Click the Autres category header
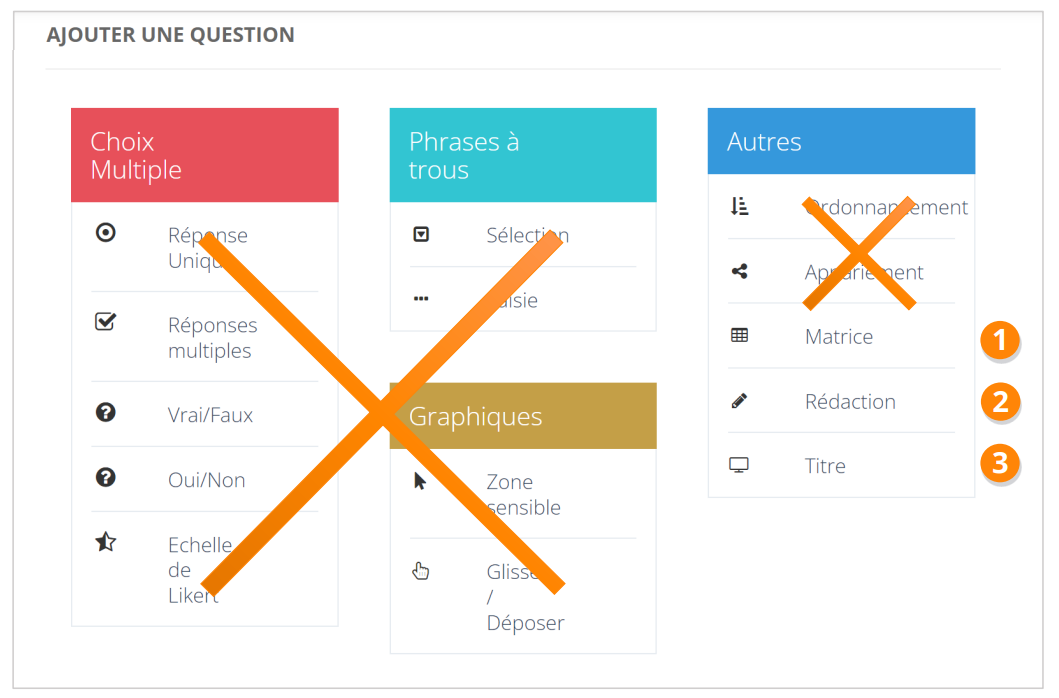Screen dimensions: 1059x698 840,142
